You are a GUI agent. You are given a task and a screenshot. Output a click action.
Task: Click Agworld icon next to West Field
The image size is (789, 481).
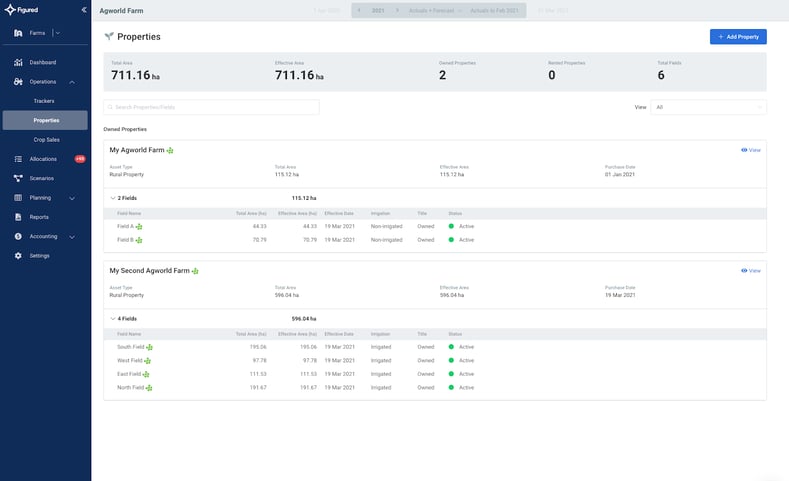147,361
